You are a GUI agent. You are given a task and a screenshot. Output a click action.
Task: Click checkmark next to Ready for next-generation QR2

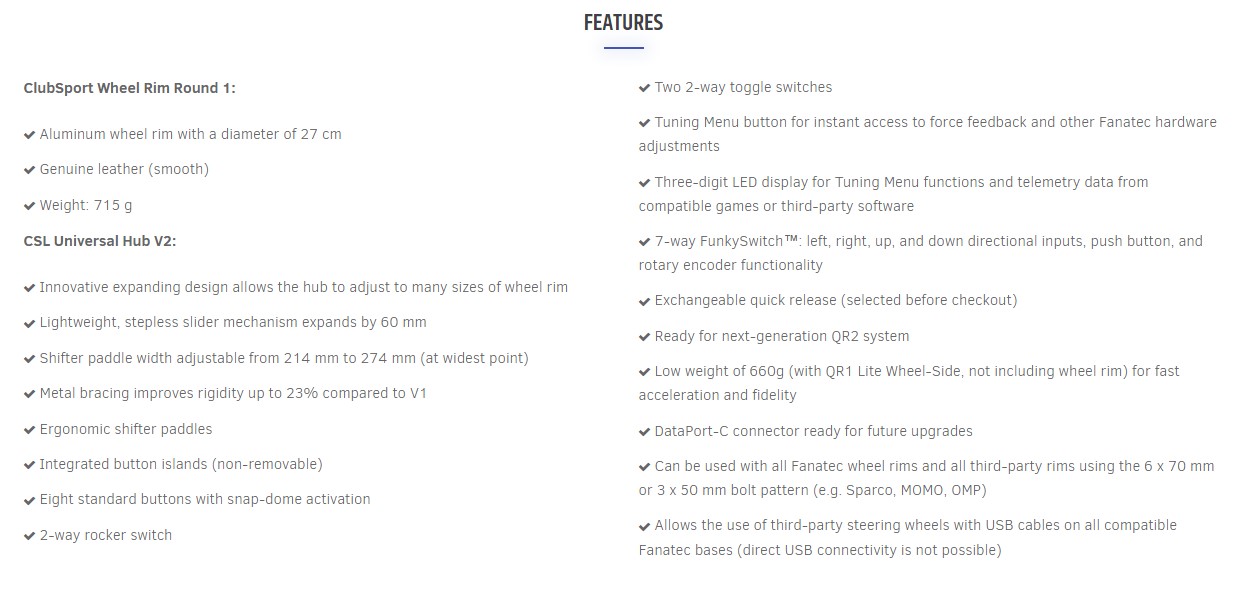[x=645, y=337]
